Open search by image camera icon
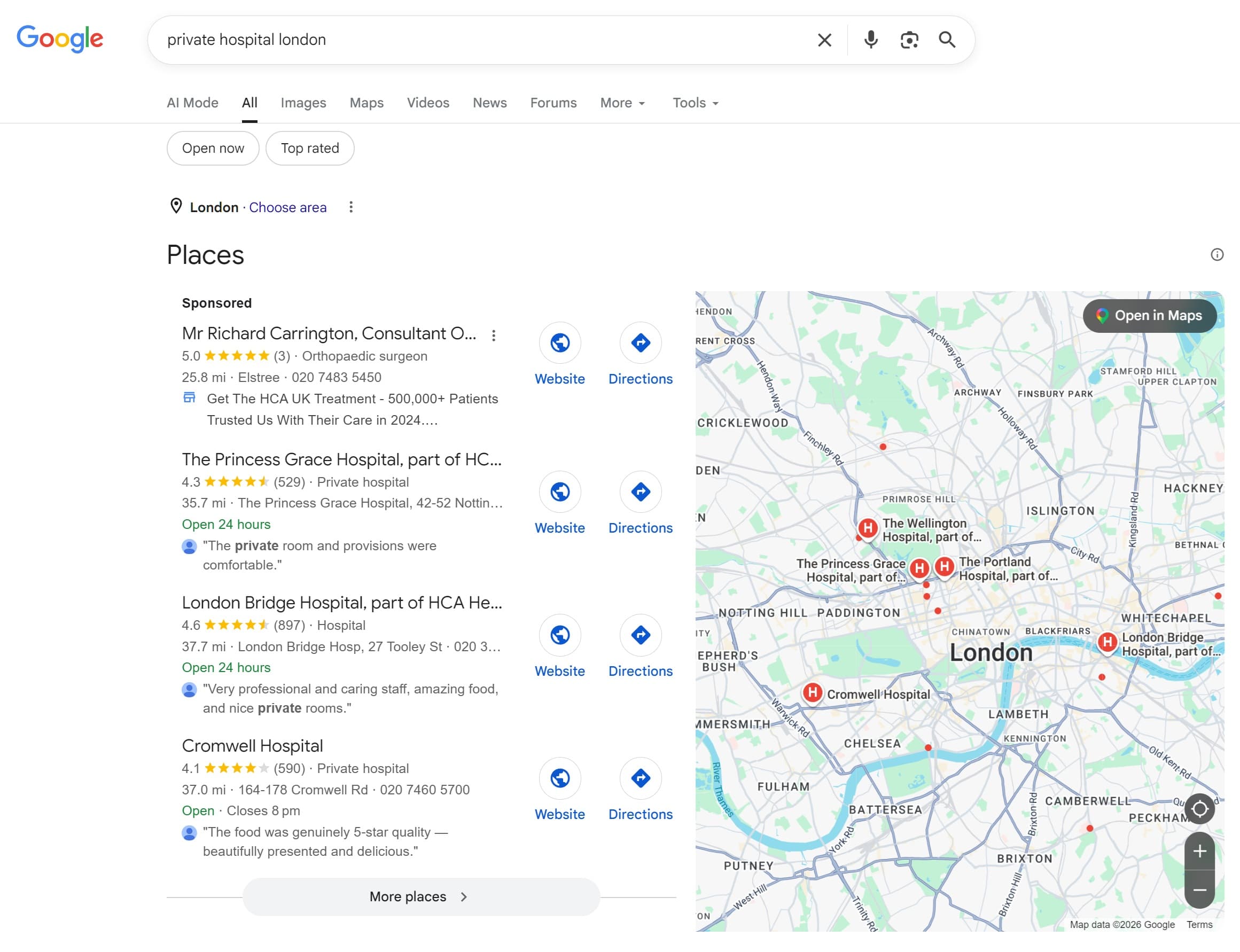This screenshot has width=1240, height=952. (909, 40)
